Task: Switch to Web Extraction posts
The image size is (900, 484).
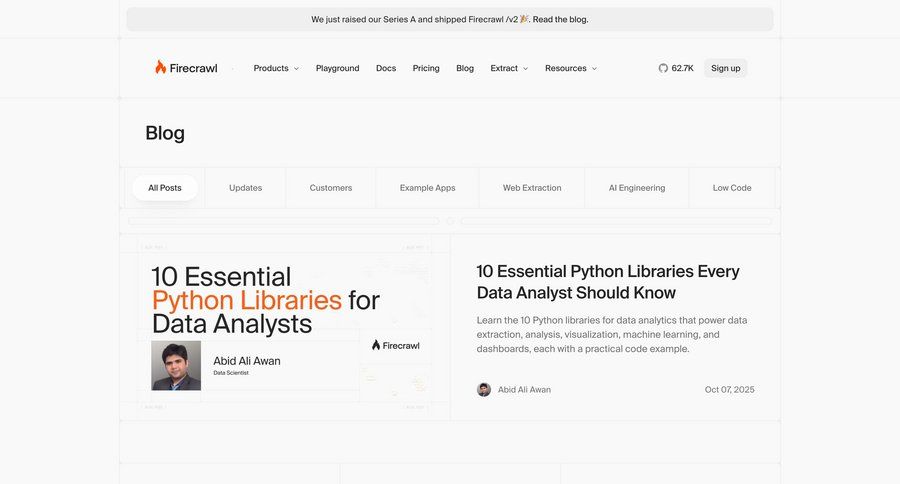Action: [532, 188]
